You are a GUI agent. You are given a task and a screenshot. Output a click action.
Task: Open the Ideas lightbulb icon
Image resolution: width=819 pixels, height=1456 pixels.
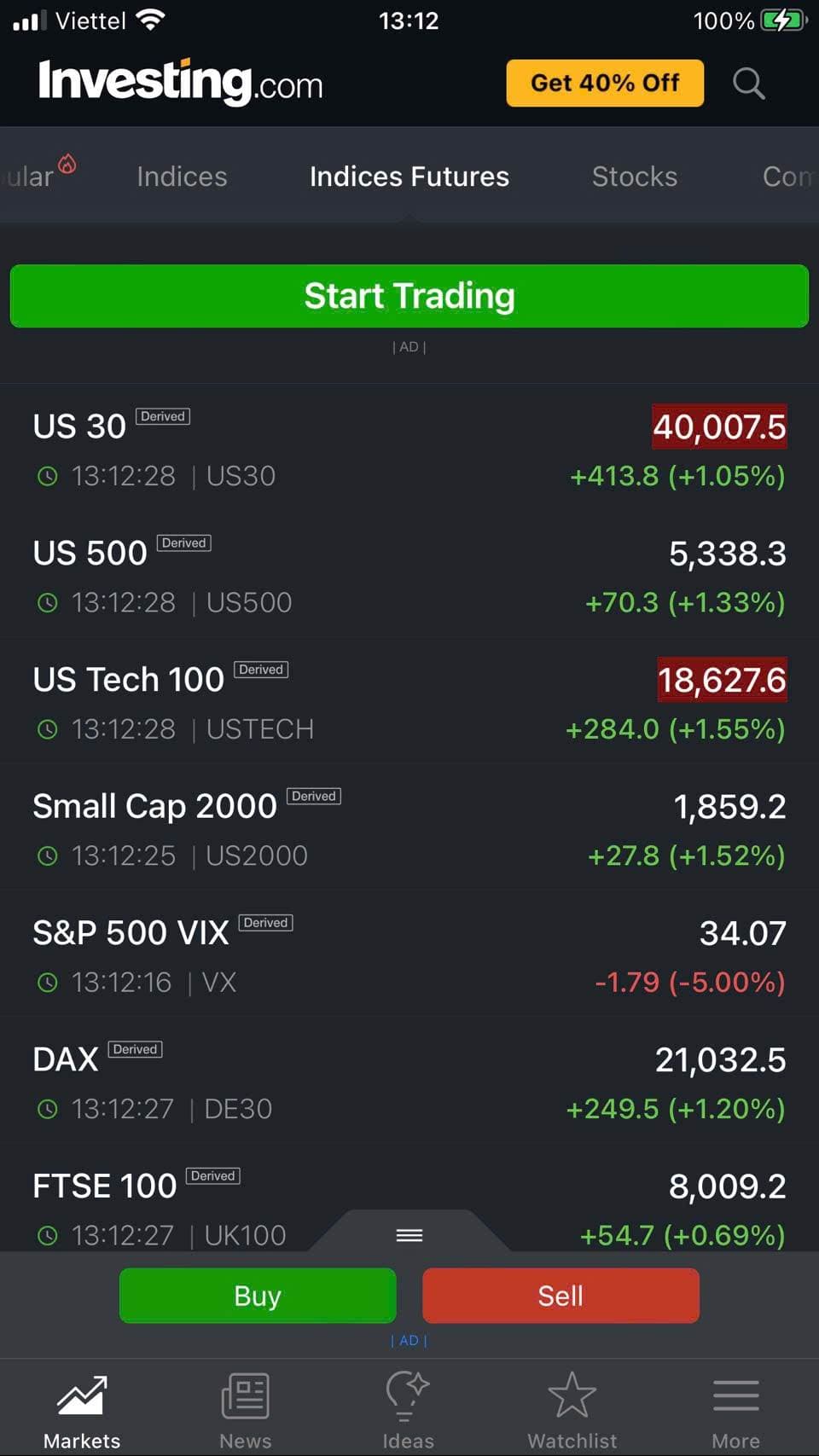click(408, 1396)
